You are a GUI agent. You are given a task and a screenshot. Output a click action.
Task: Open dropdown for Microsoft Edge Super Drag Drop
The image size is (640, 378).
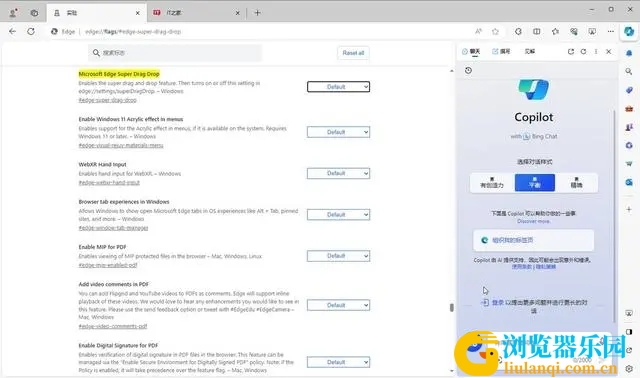[338, 87]
